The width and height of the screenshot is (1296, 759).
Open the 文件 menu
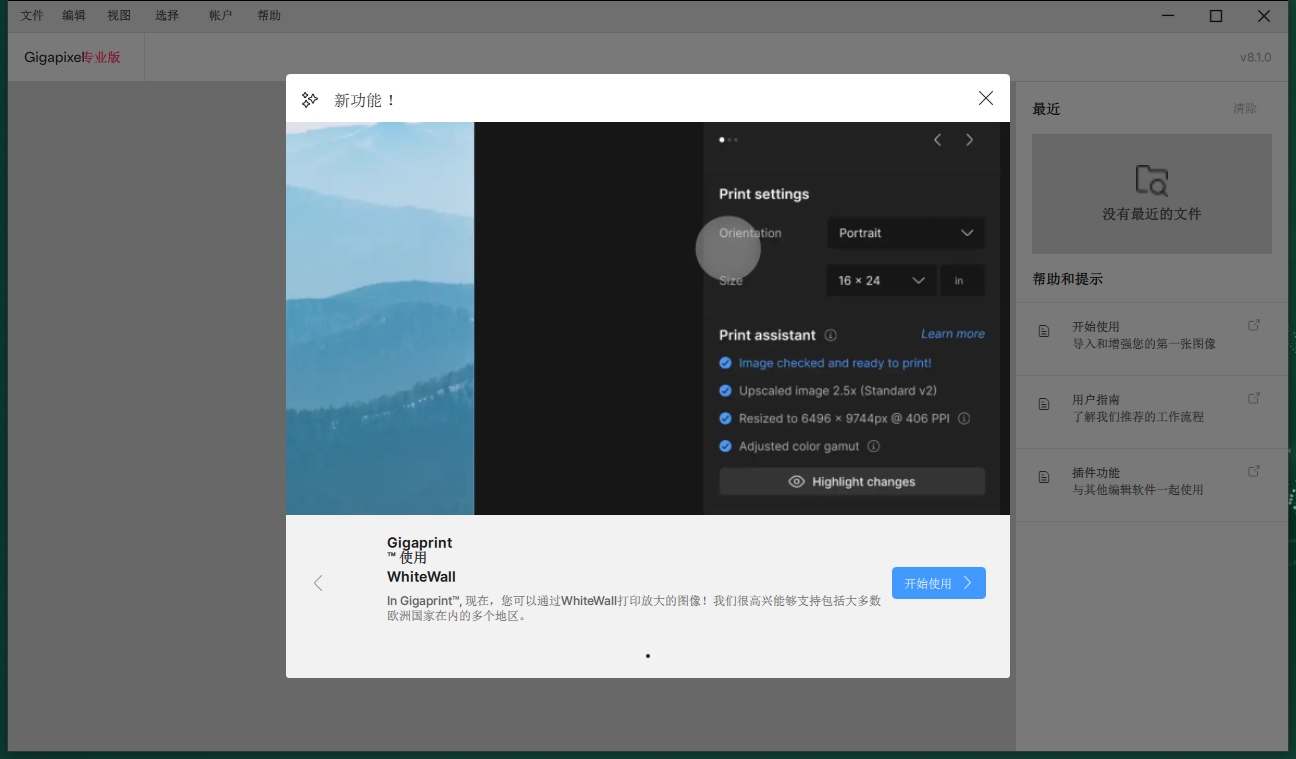[x=31, y=15]
